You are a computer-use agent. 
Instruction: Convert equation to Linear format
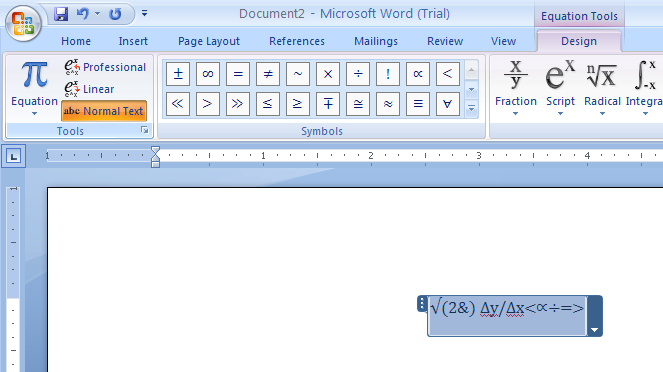click(89, 89)
